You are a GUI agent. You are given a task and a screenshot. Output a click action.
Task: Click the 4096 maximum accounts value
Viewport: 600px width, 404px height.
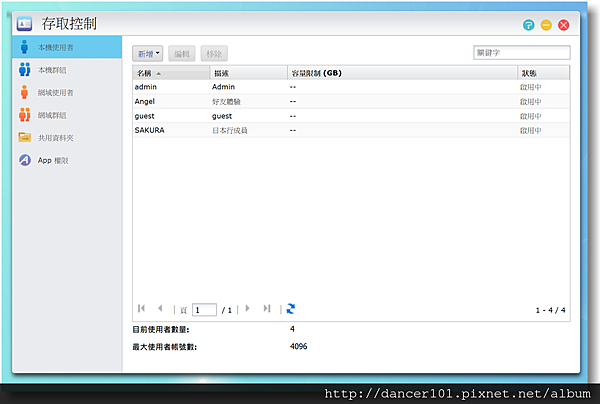tap(298, 346)
